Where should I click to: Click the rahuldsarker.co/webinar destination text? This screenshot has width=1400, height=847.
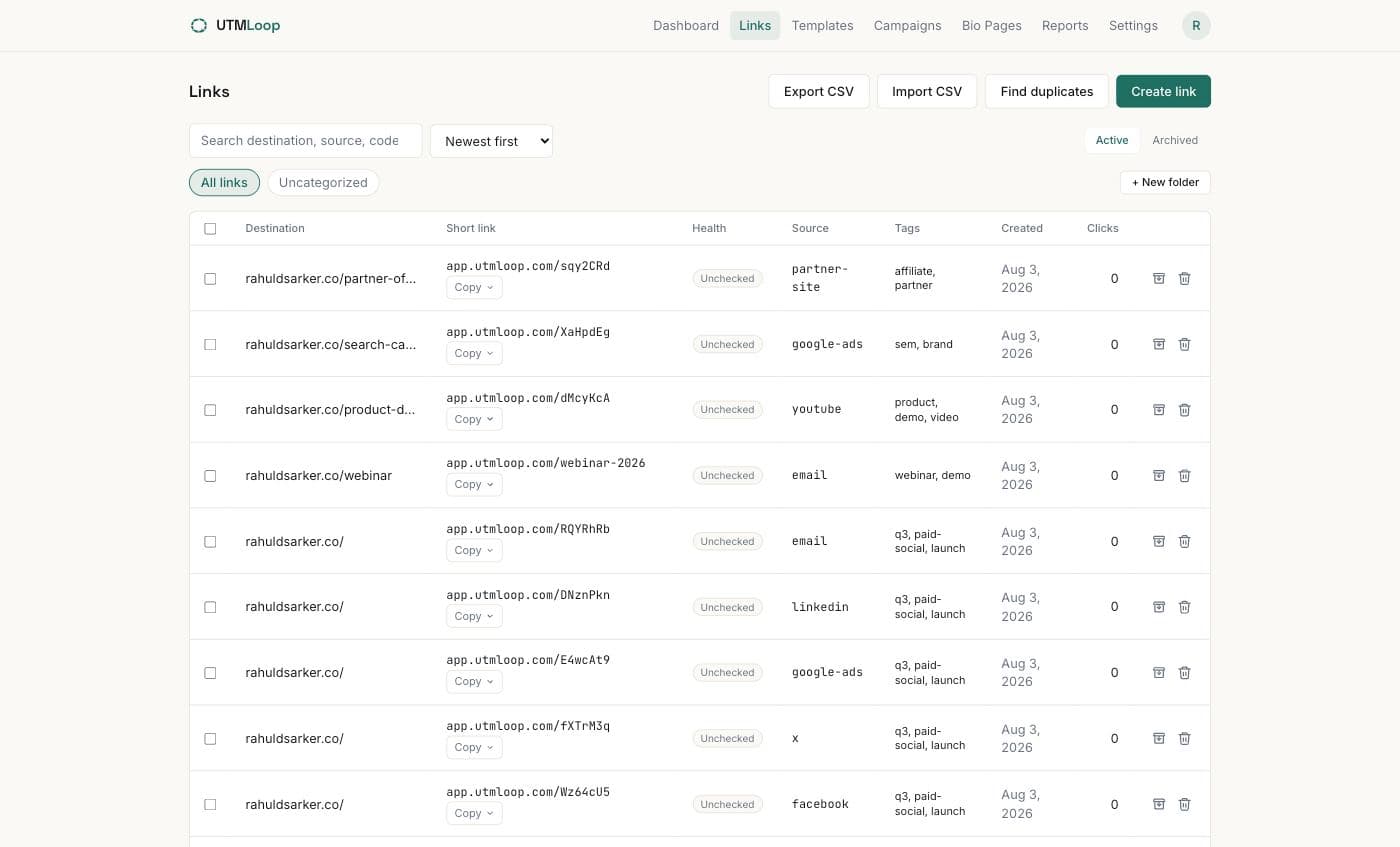318,475
